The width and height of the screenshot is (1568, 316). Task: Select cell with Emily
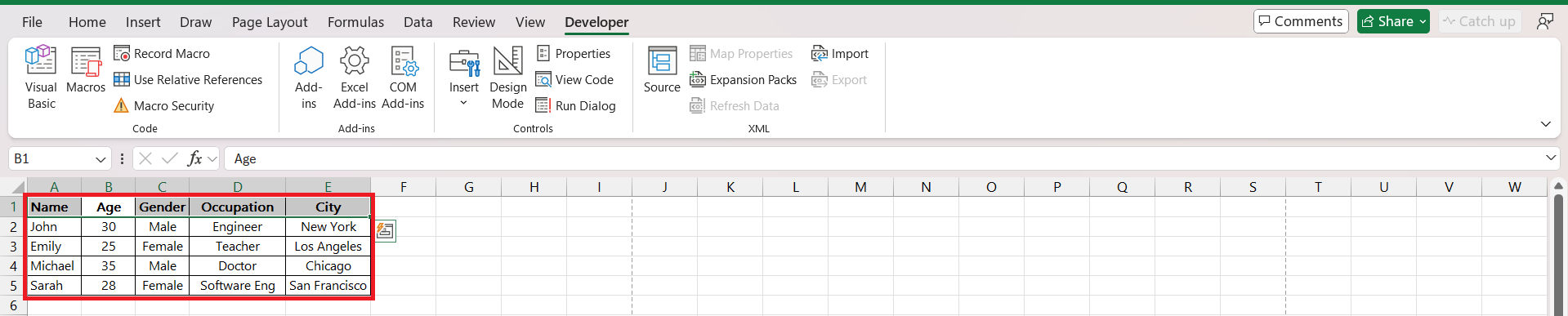coord(55,247)
